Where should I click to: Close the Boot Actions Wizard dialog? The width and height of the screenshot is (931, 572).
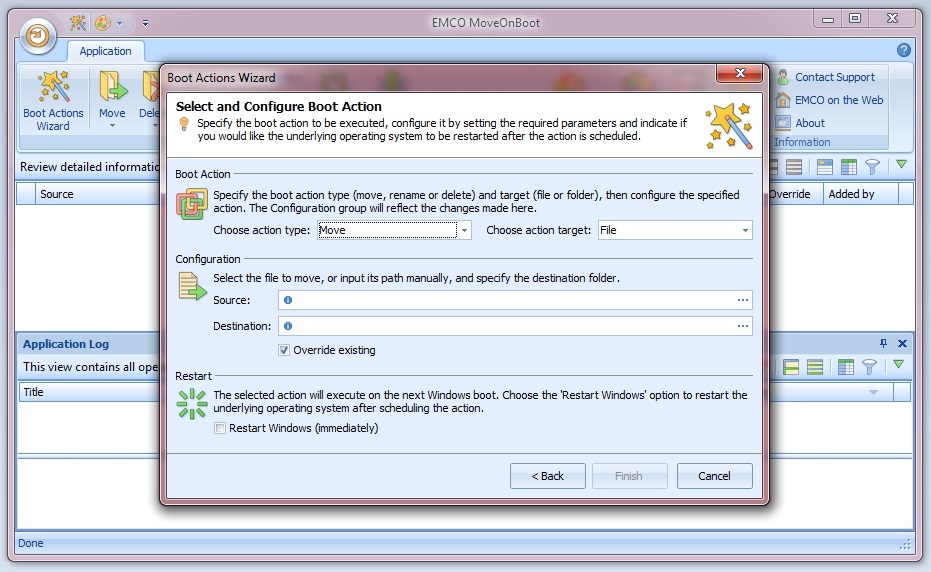739,73
